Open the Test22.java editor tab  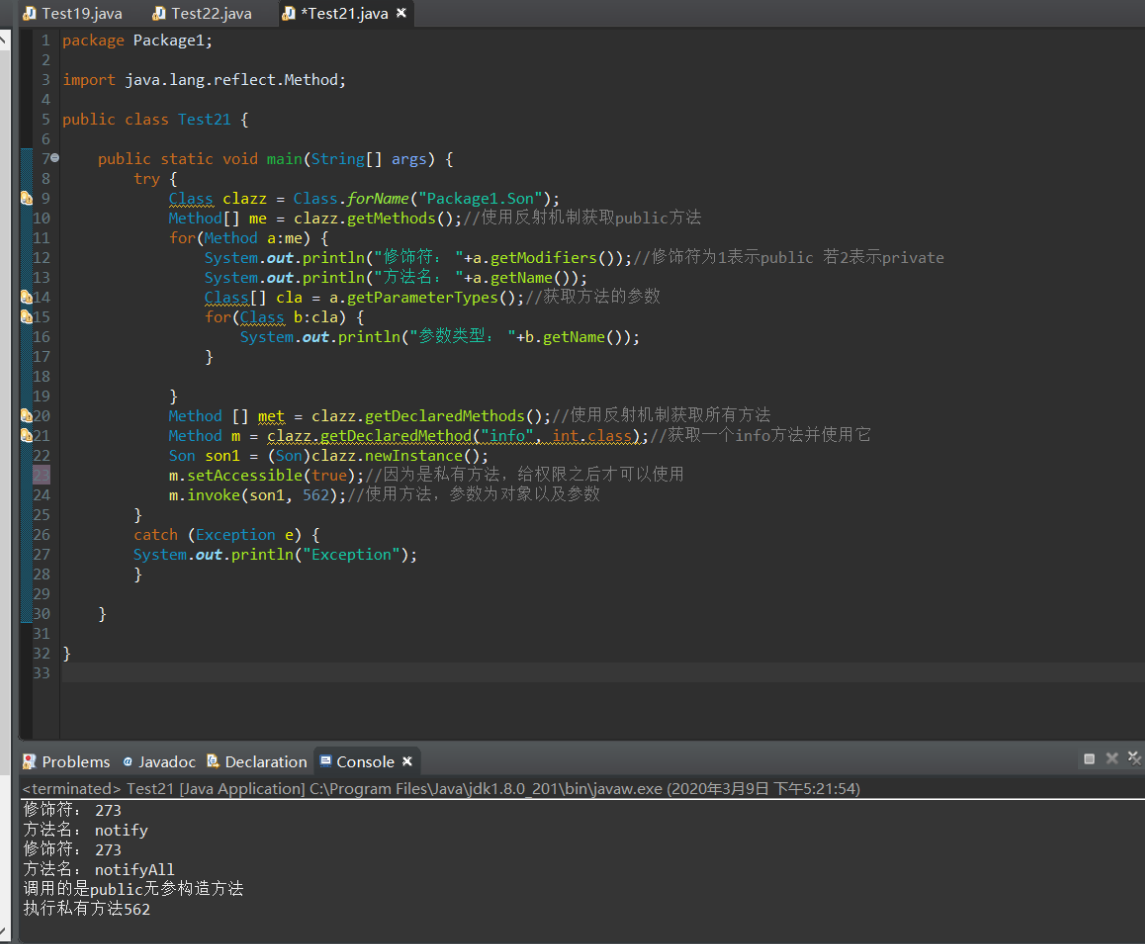point(211,14)
